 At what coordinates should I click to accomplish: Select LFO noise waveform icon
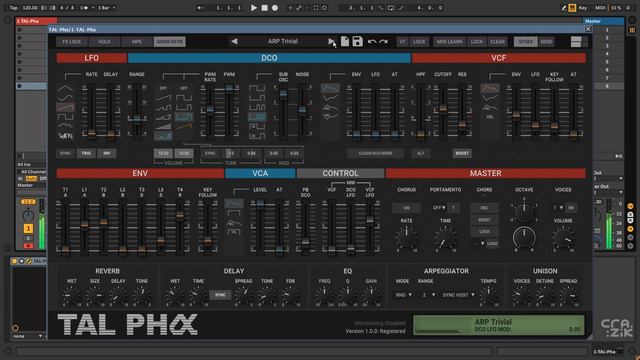(65, 136)
